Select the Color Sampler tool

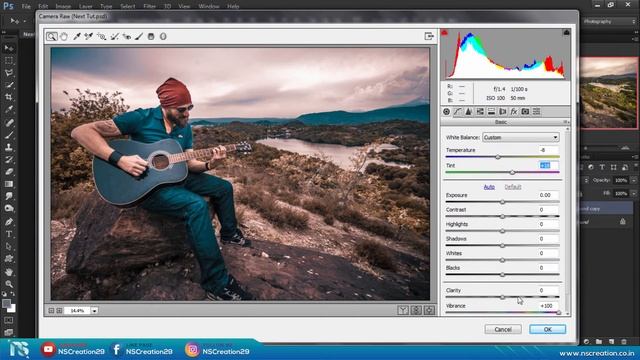(x=89, y=36)
